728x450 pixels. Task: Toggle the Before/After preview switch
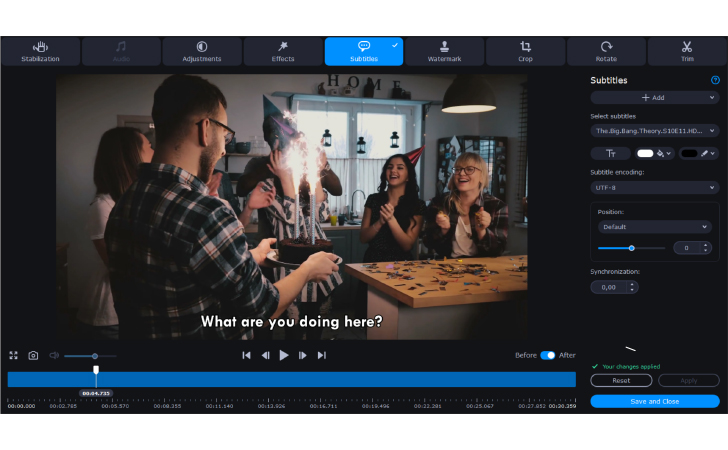[548, 355]
